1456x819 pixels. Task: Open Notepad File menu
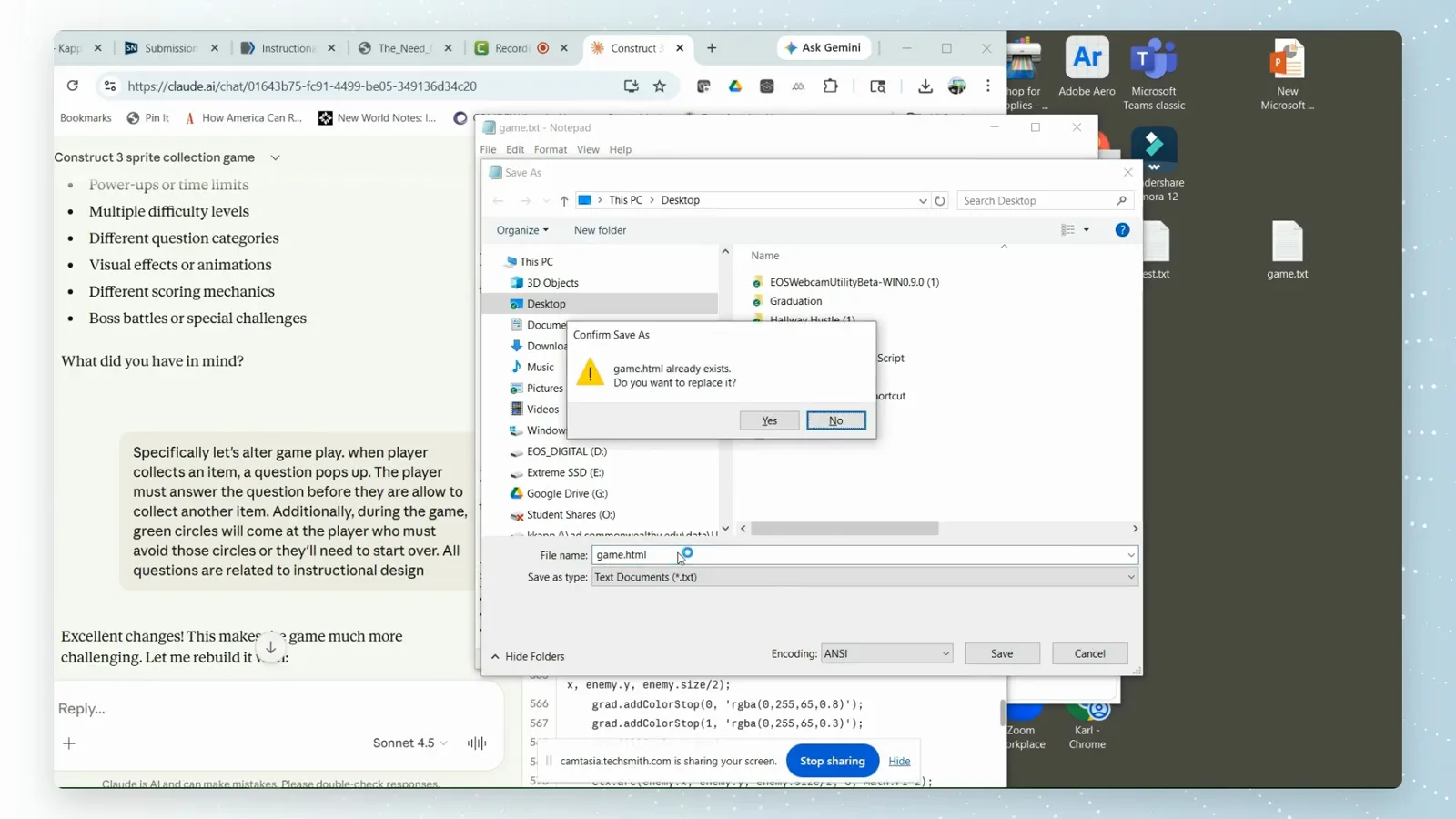coord(488,149)
